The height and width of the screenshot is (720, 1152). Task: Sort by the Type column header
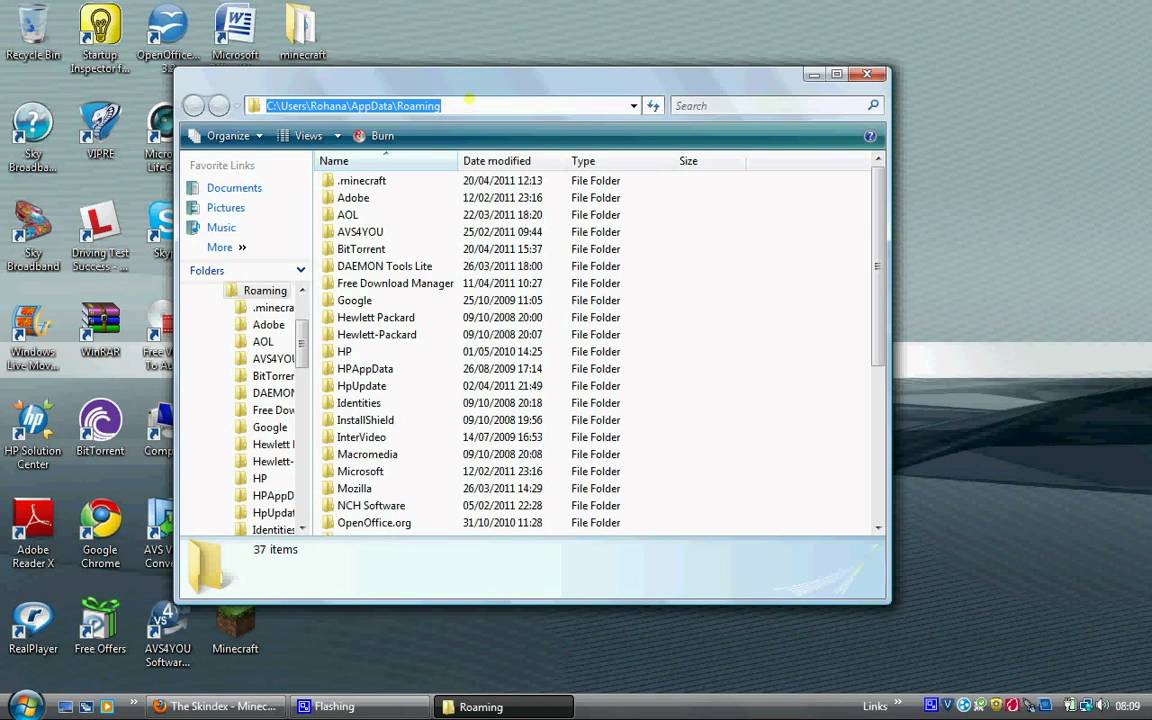(x=619, y=161)
